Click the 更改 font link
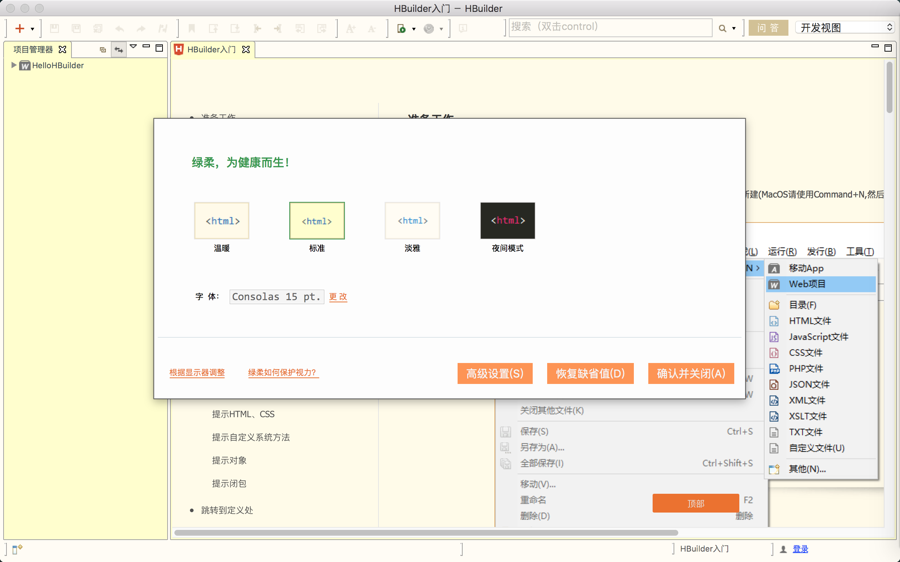 click(338, 297)
